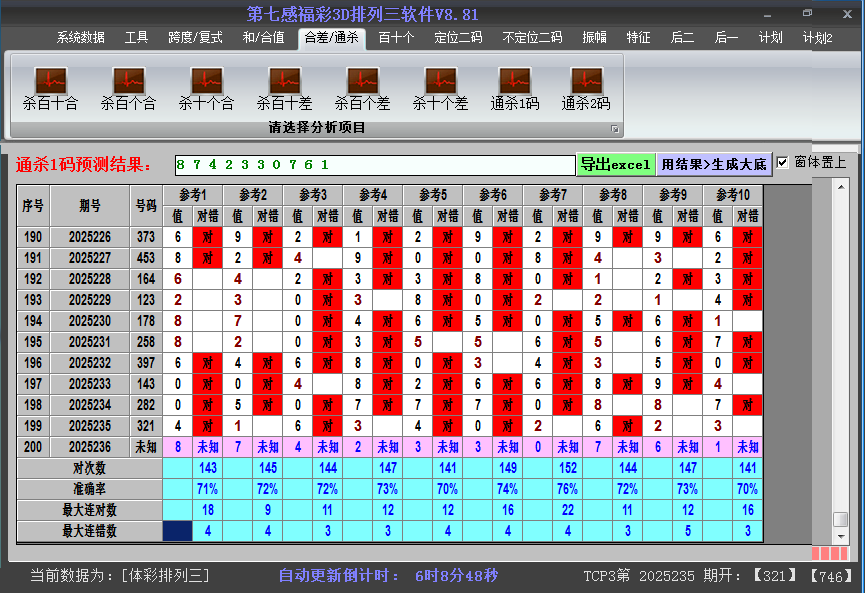
Task: Choose the 杀百十差 icon
Action: coord(284,86)
